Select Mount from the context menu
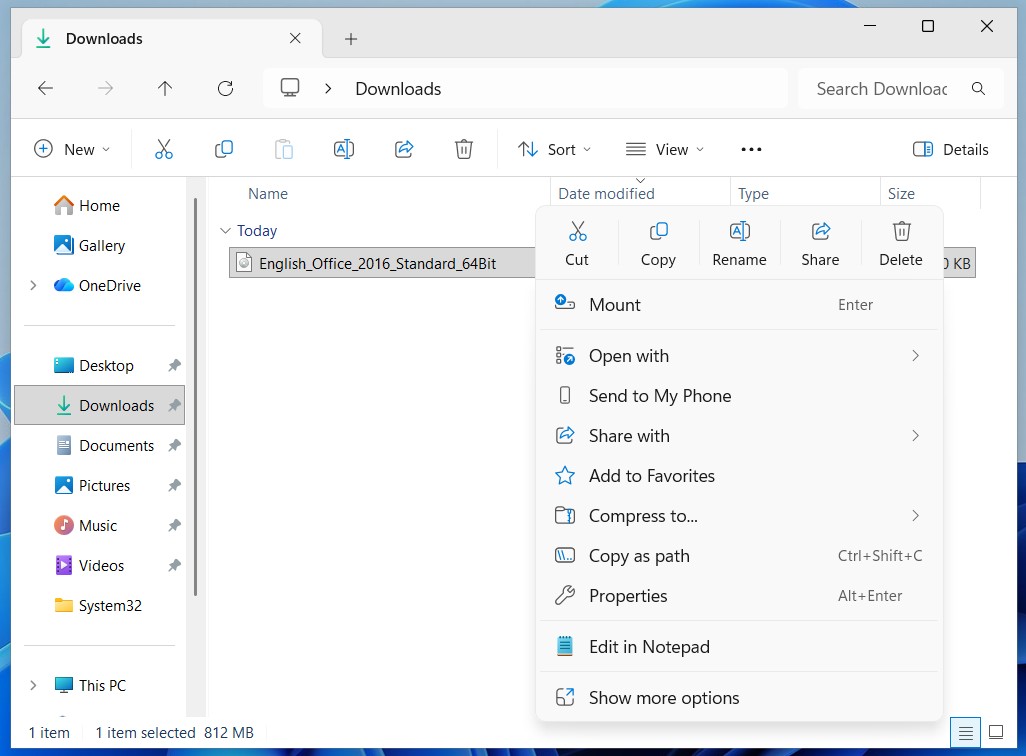The height and width of the screenshot is (756, 1026). coord(615,305)
